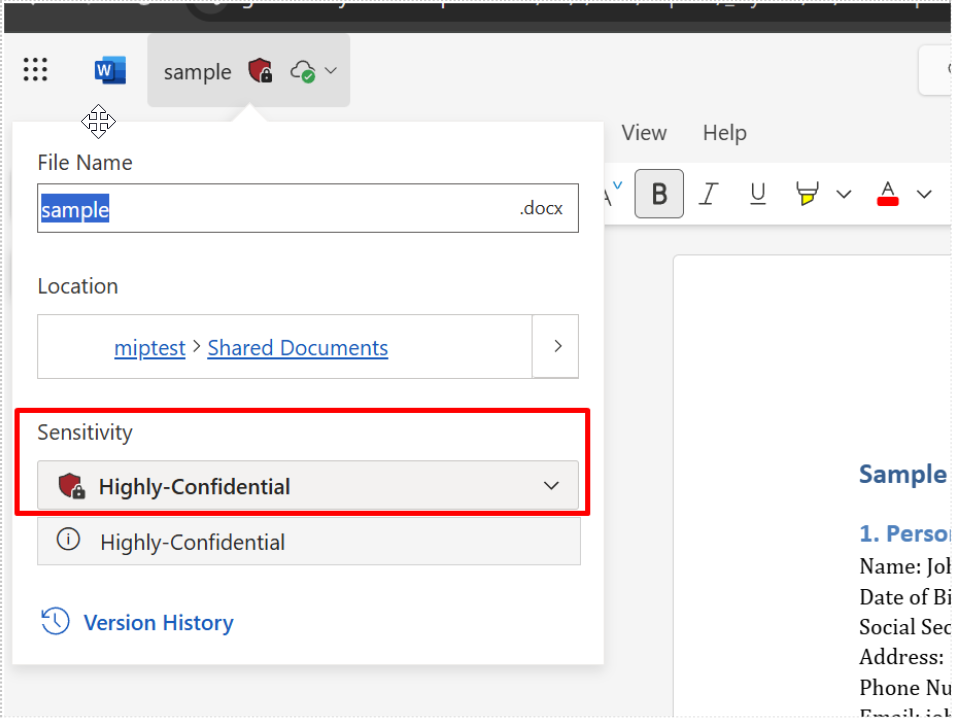The image size is (953, 722).
Task: Click the Version History clock icon
Action: [55, 622]
